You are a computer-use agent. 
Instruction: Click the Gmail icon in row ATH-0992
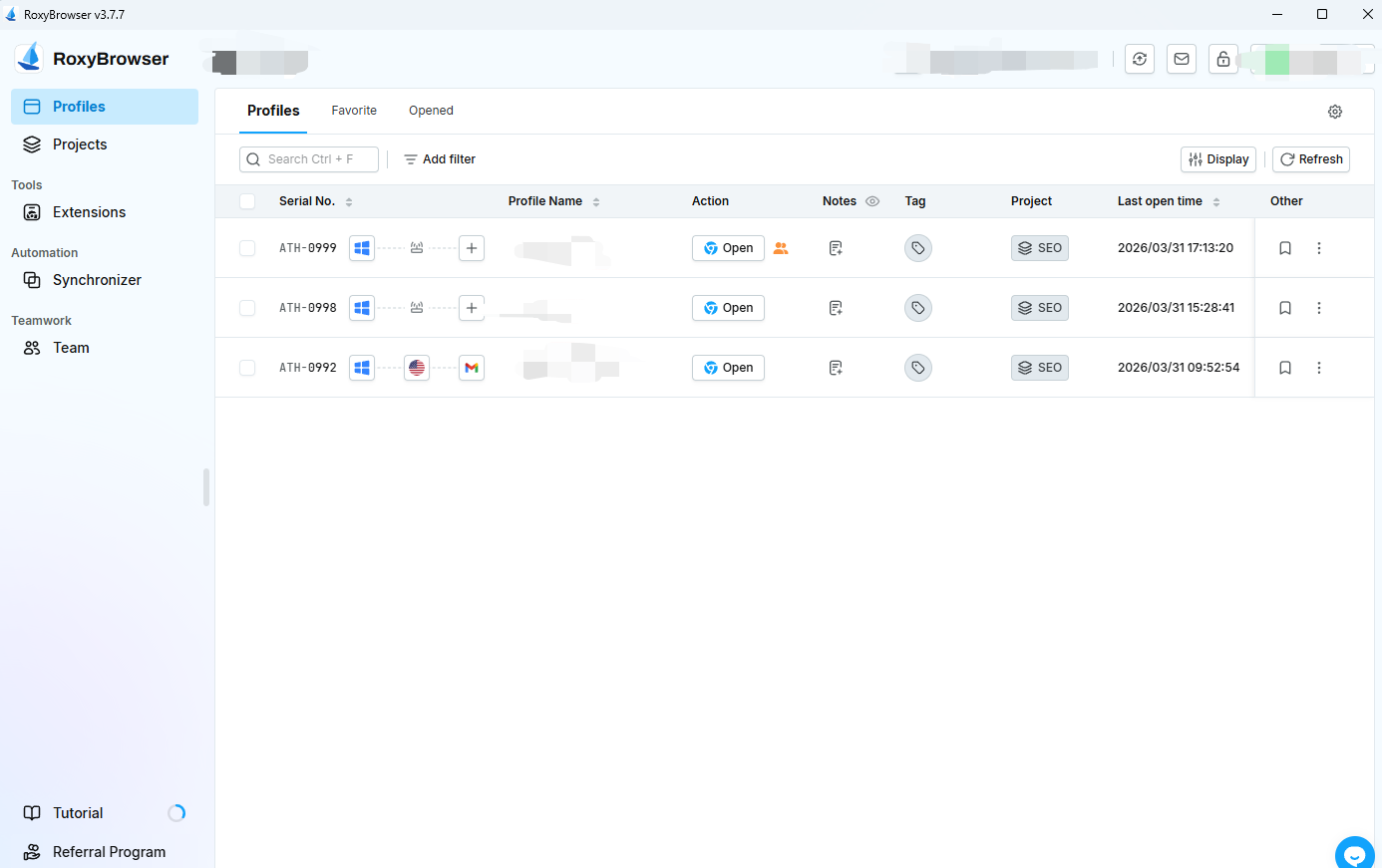[472, 368]
